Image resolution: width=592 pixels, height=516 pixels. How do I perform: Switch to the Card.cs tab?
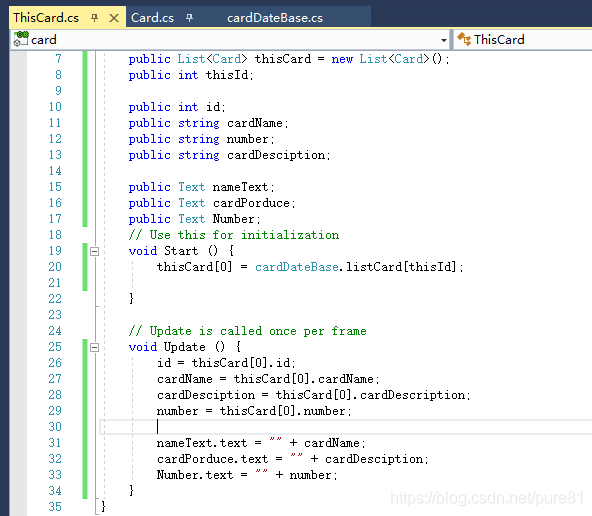[x=153, y=18]
